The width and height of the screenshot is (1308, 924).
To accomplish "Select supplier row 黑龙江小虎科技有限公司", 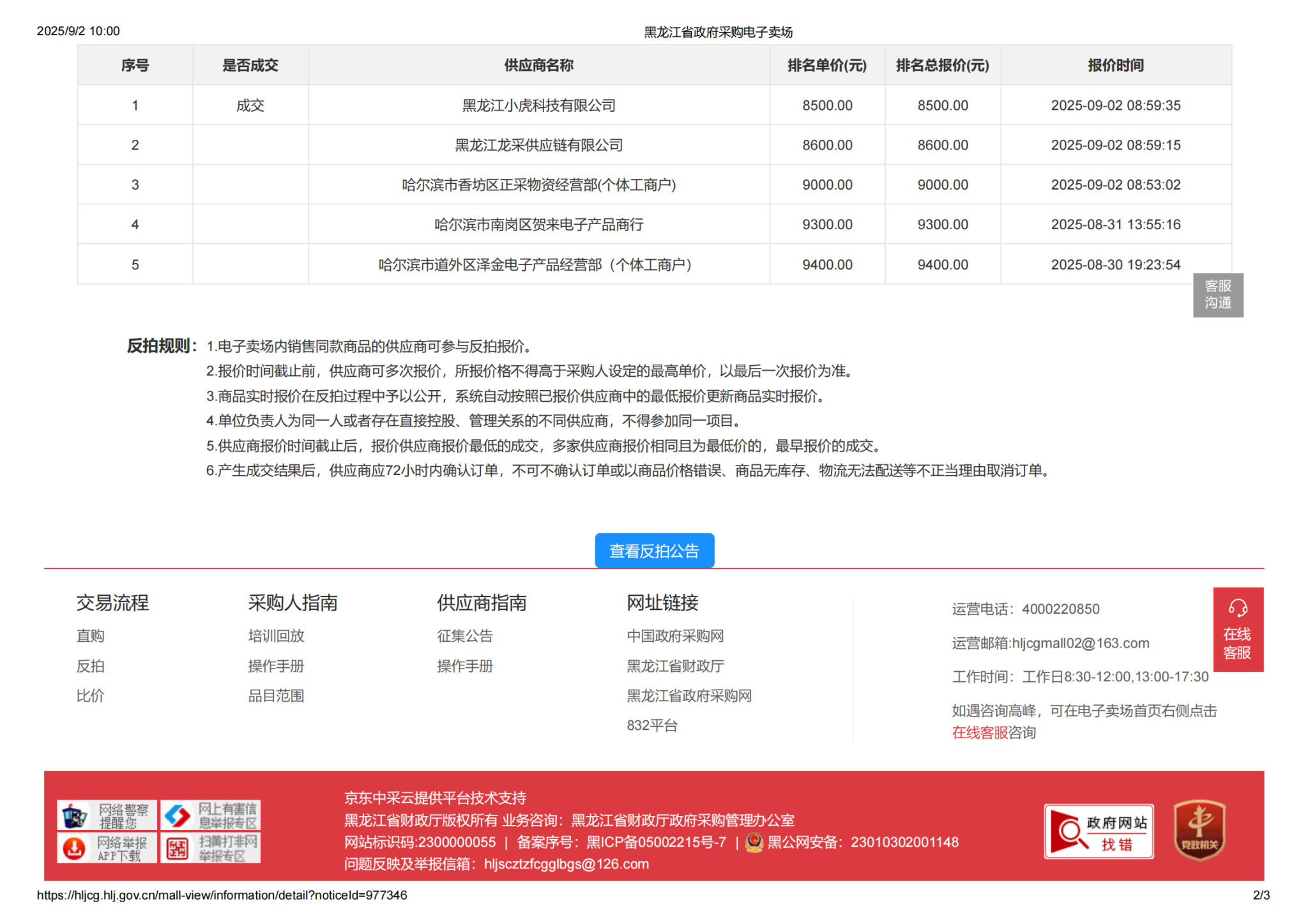I will tap(538, 105).
